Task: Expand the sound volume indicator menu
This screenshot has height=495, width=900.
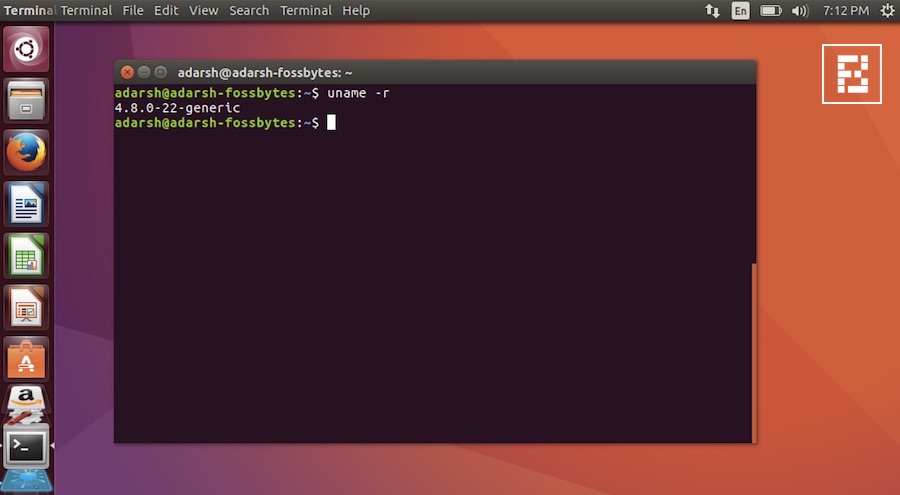Action: point(800,11)
